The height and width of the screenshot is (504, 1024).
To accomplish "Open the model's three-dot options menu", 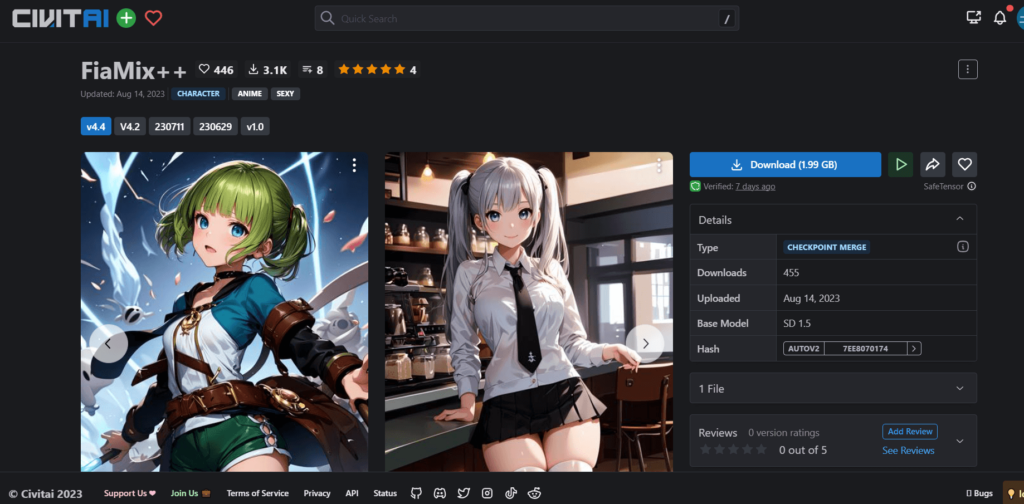I will (967, 69).
